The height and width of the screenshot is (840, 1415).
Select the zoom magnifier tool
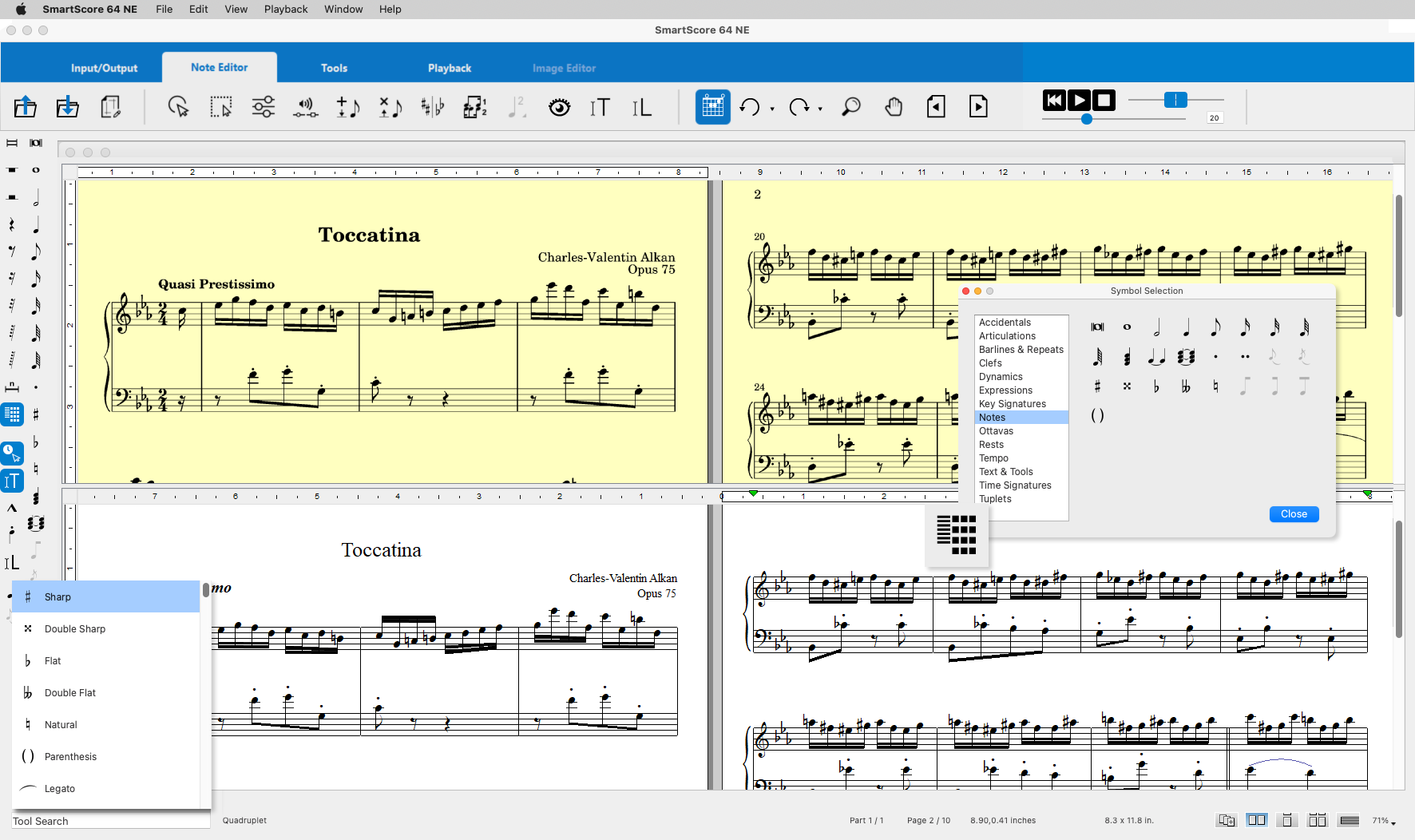[851, 106]
